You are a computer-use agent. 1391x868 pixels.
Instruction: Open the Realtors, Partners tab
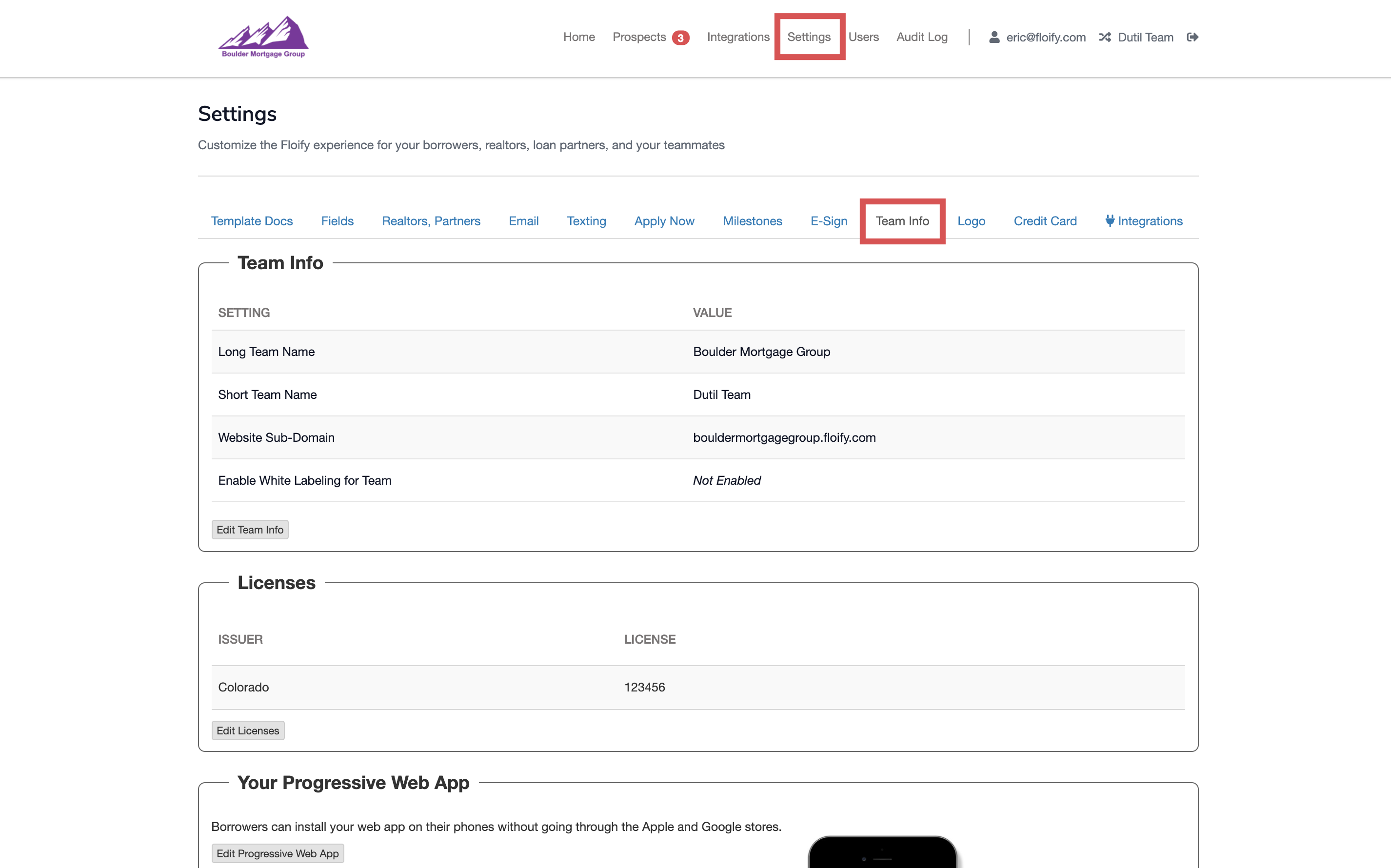coord(431,221)
